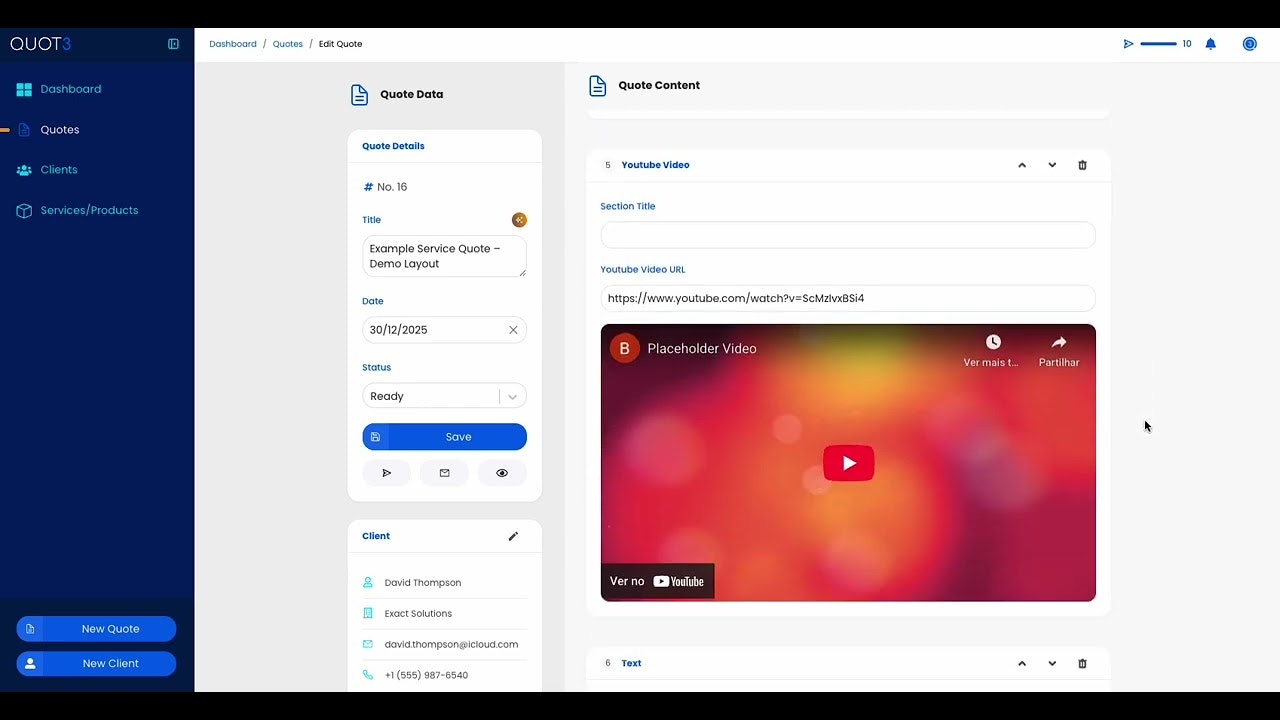Move the Text section down
The image size is (1280, 720).
point(1052,663)
